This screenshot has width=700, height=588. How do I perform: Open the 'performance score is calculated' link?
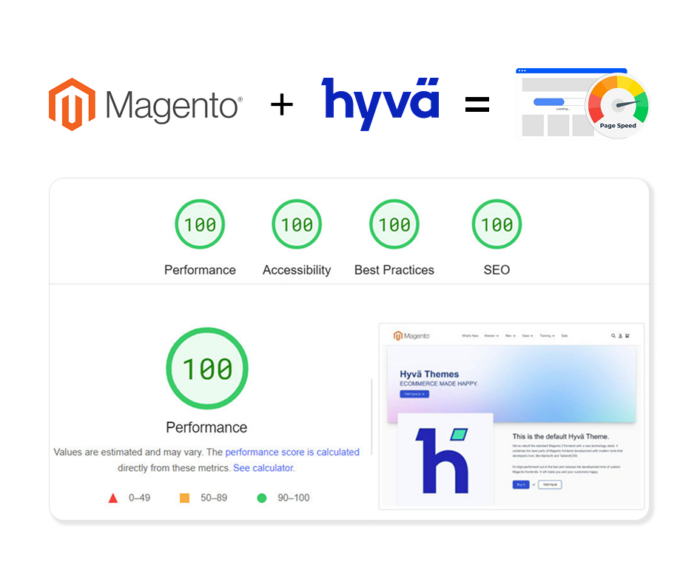292,452
